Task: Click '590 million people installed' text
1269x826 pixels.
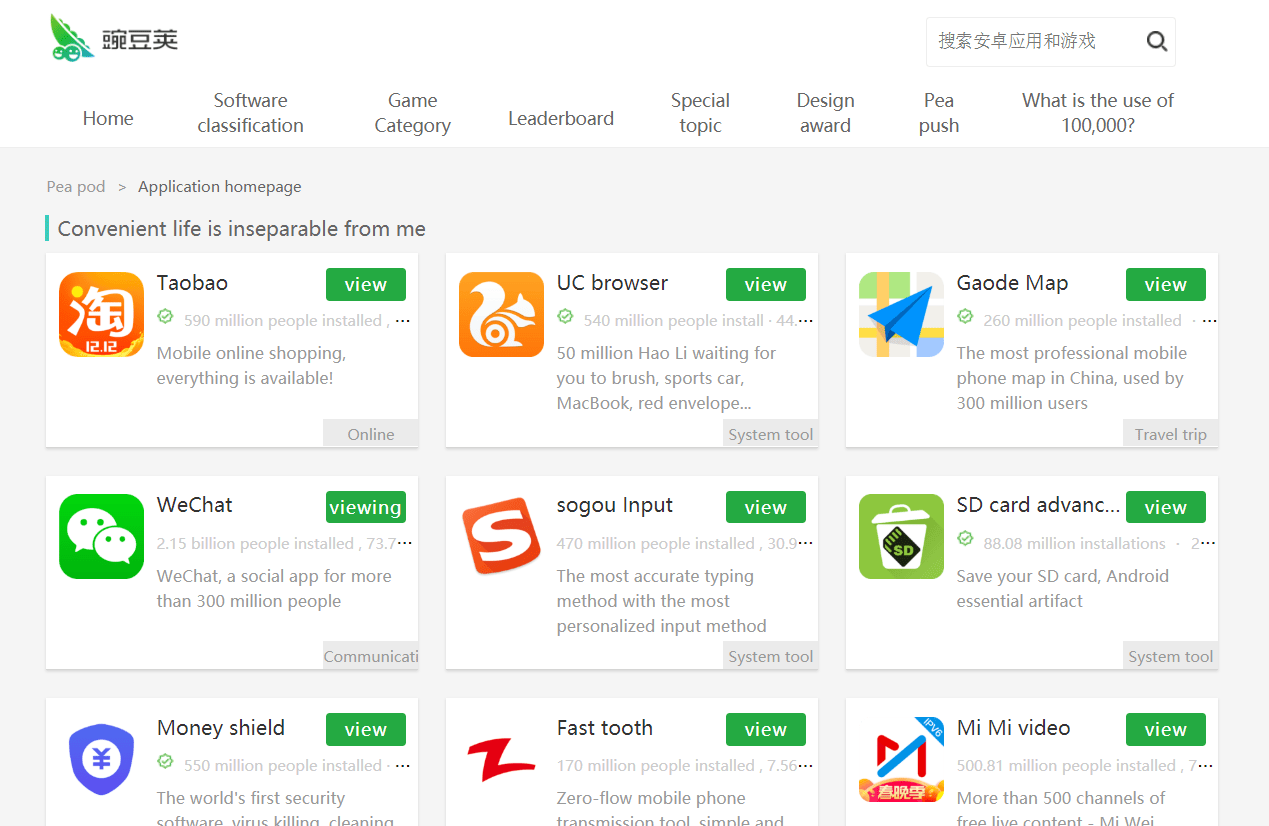Action: (x=282, y=321)
